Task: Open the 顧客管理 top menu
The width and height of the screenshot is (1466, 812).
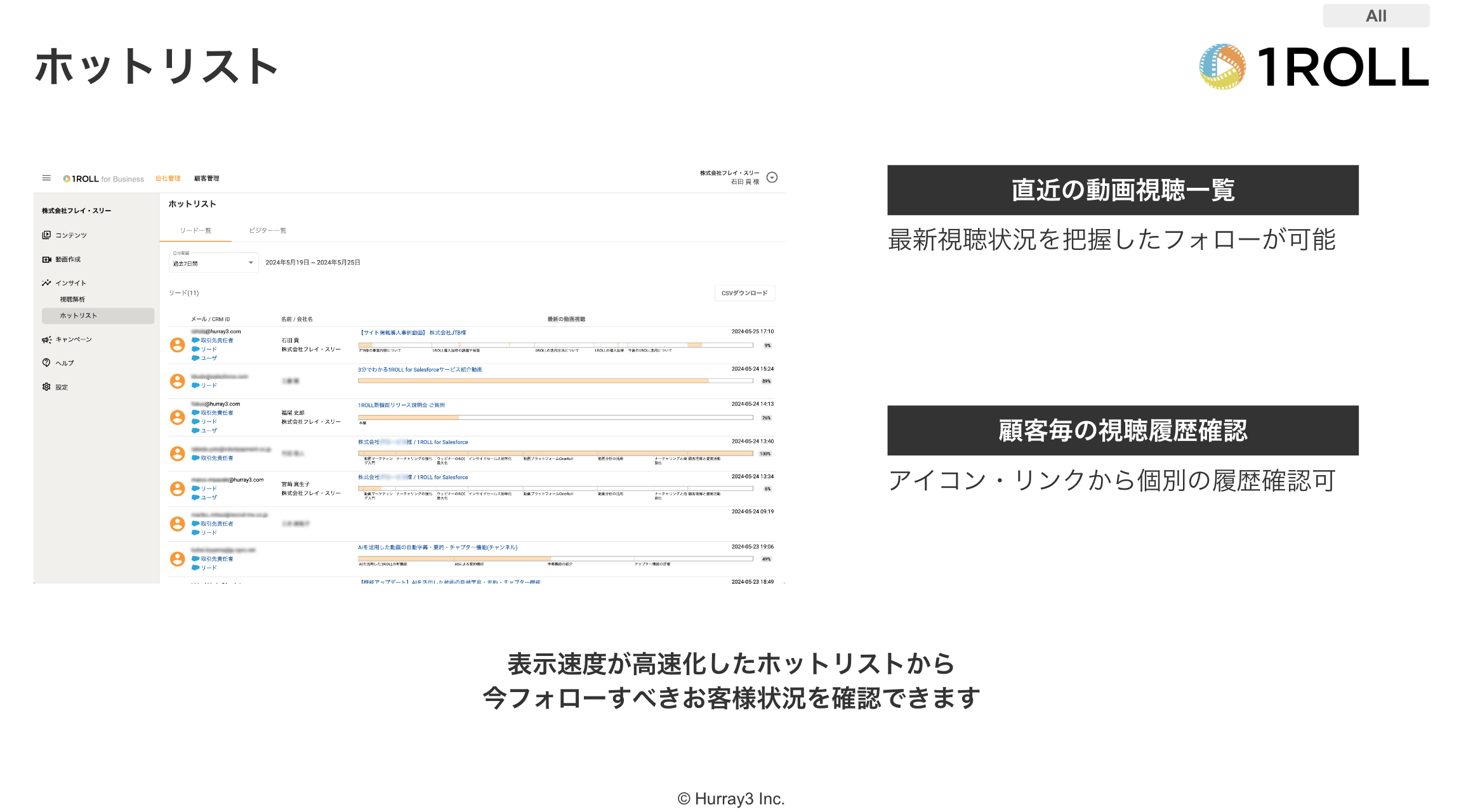Action: (206, 179)
